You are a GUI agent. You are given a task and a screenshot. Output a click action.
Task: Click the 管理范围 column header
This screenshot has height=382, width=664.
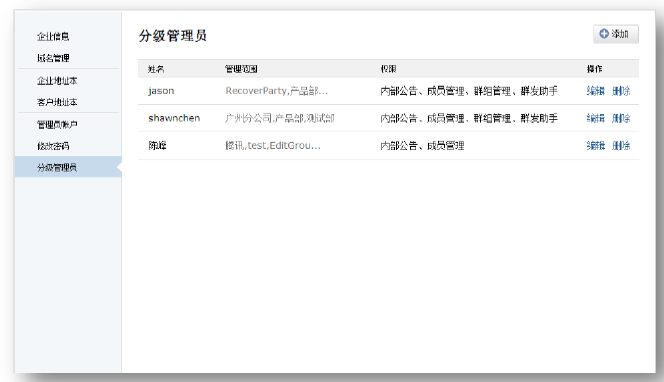241,69
